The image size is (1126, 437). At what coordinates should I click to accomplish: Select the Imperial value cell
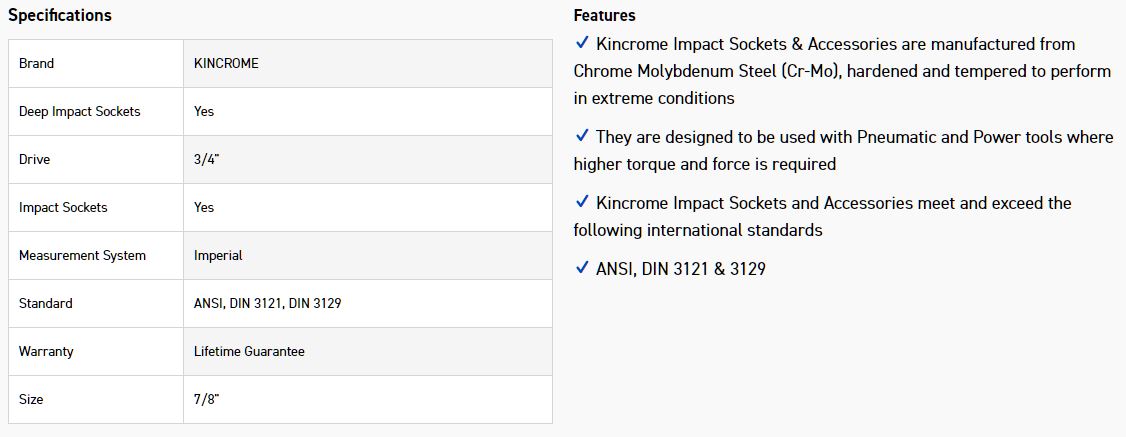pos(218,255)
